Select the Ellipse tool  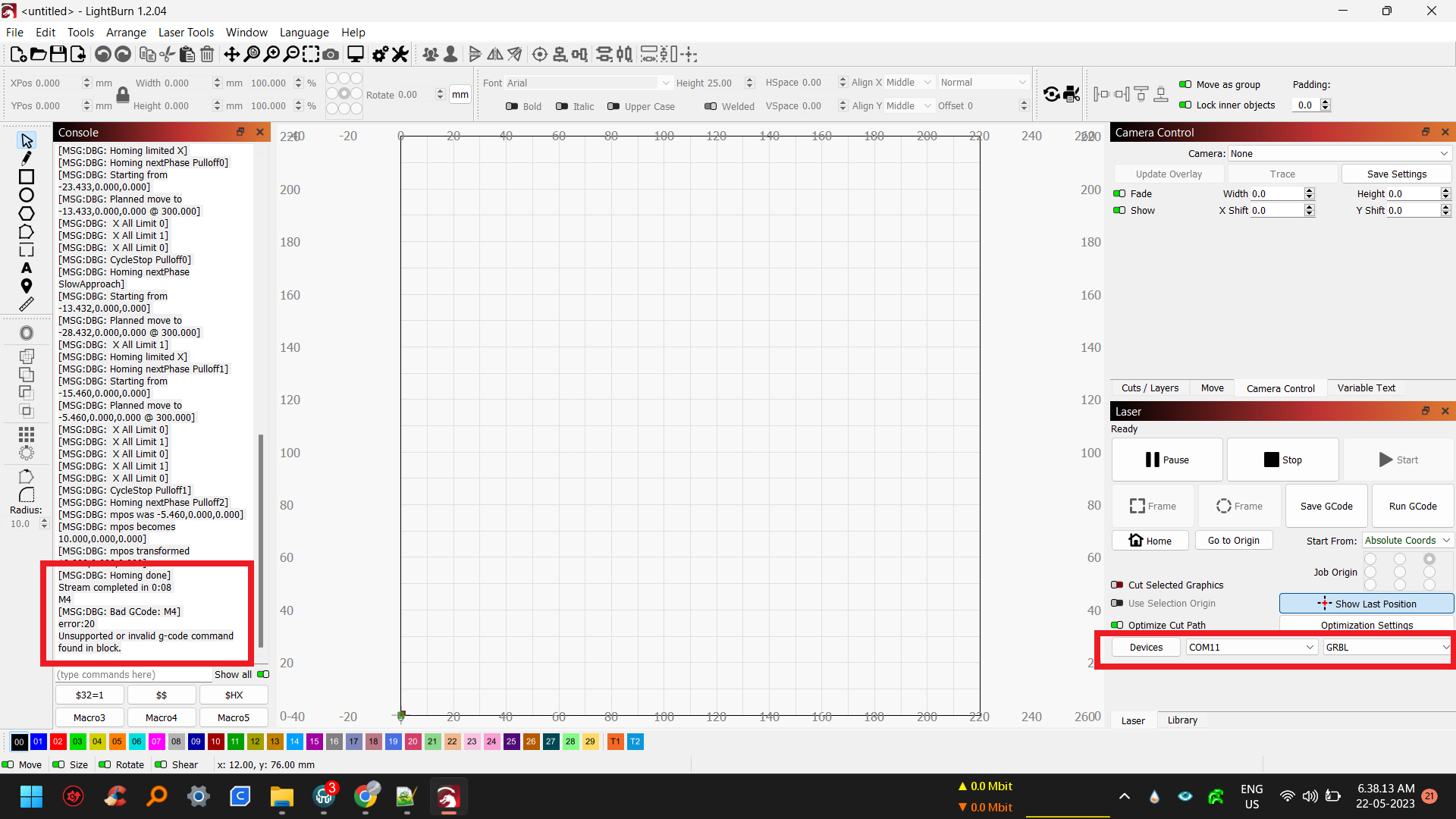27,195
